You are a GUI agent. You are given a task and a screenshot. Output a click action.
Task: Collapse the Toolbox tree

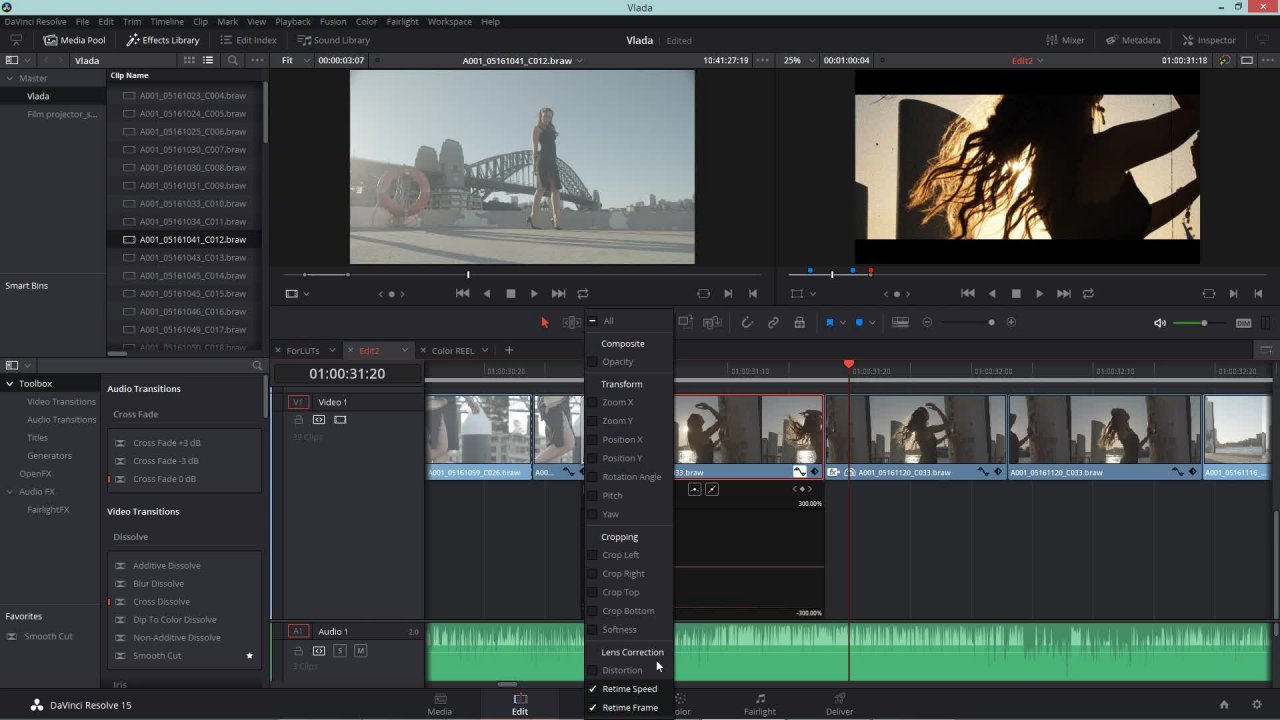pos(10,384)
